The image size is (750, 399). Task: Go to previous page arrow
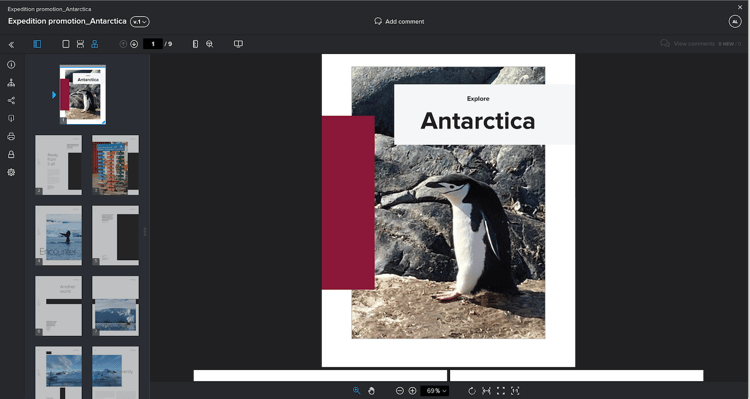coord(123,44)
